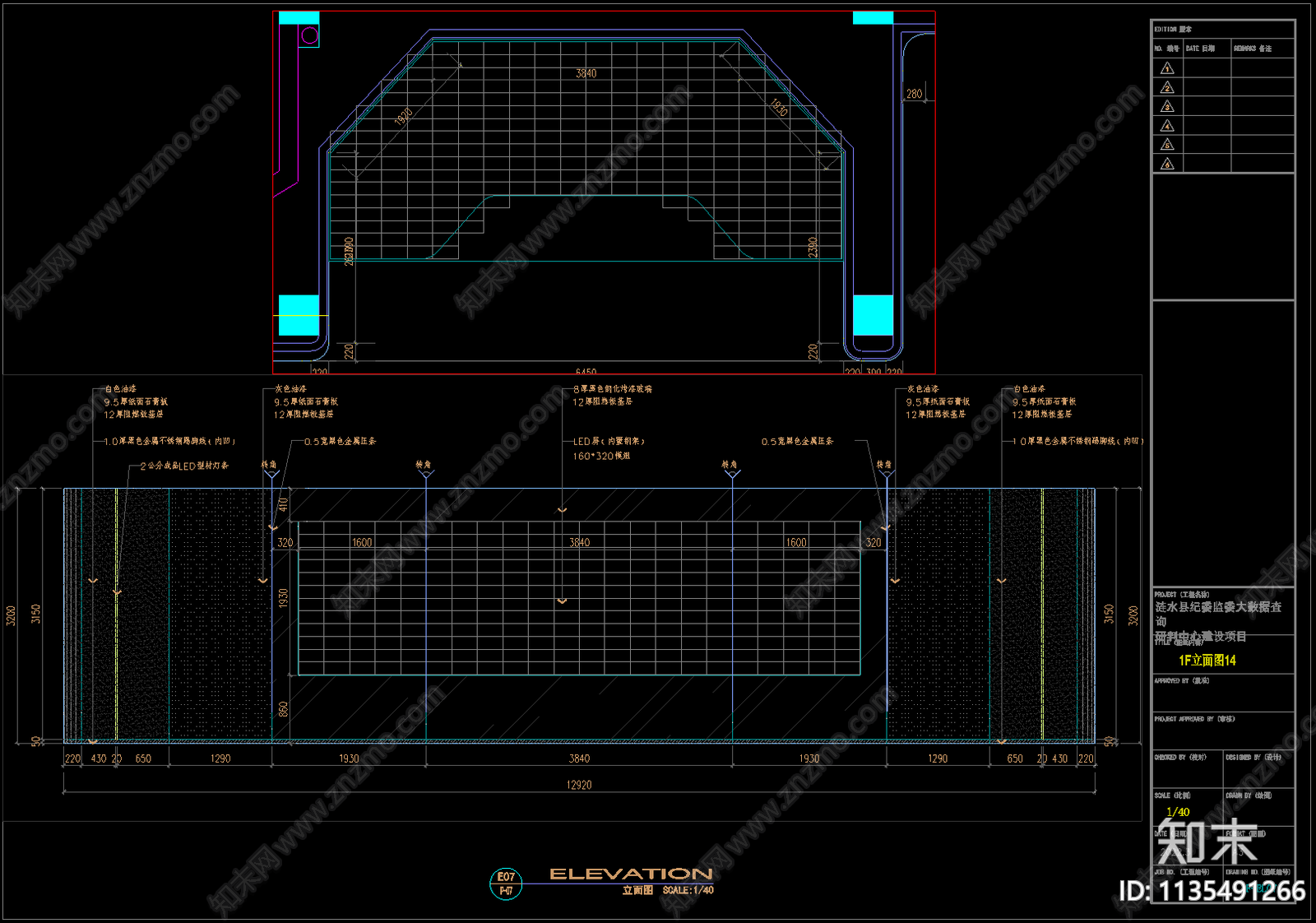
Task: Click the 410 vertical dimension
Action: (x=283, y=504)
